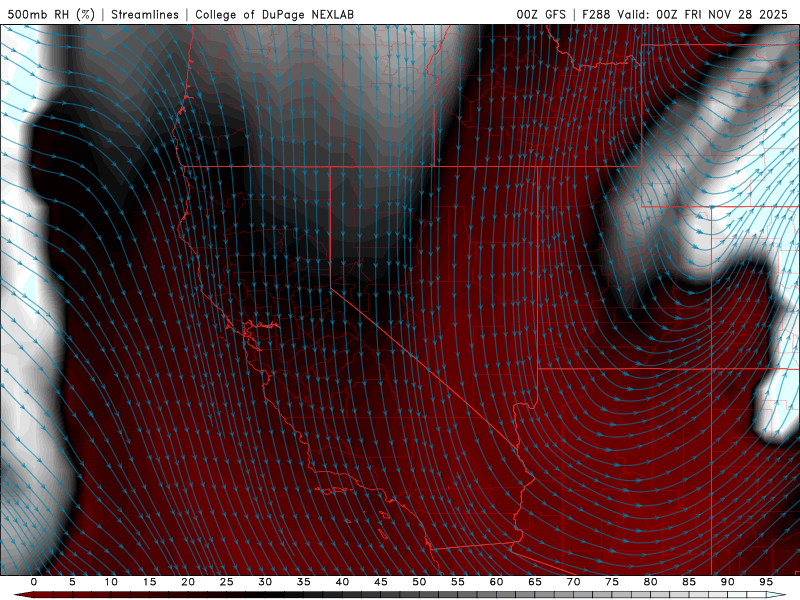Click the colorbar label "40"
800x600 pixels.
pos(342,582)
